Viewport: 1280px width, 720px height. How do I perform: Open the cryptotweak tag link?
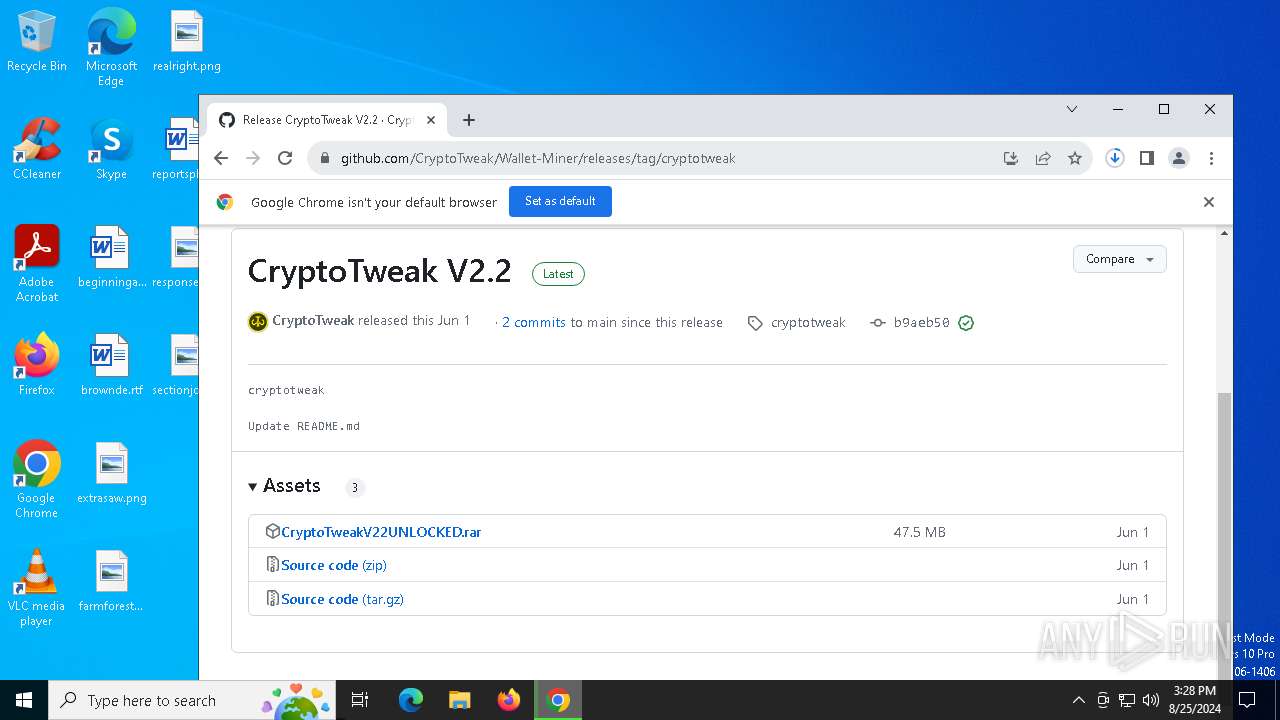(x=808, y=322)
